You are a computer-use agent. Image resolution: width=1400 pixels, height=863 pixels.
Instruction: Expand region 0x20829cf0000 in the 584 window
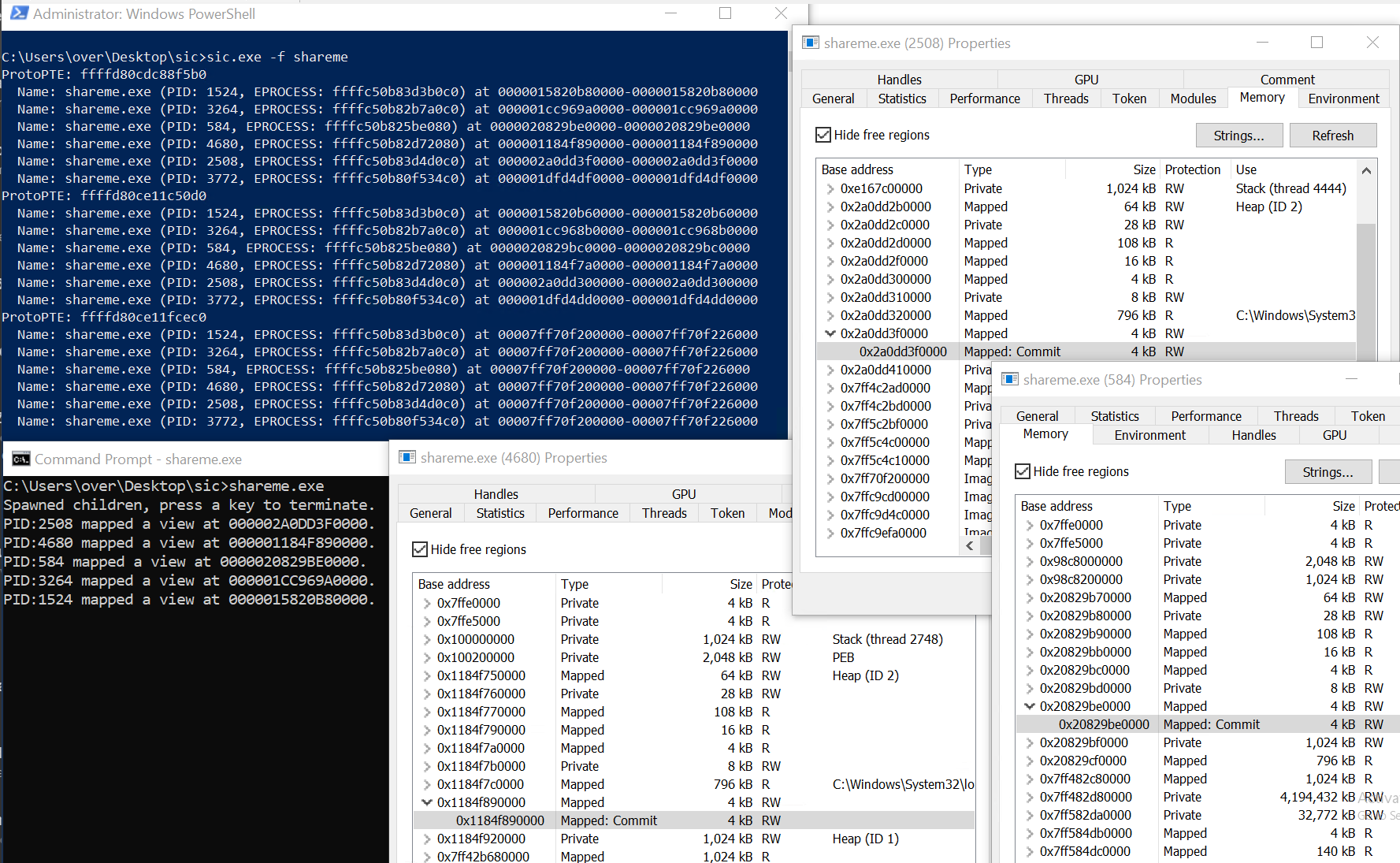1029,761
